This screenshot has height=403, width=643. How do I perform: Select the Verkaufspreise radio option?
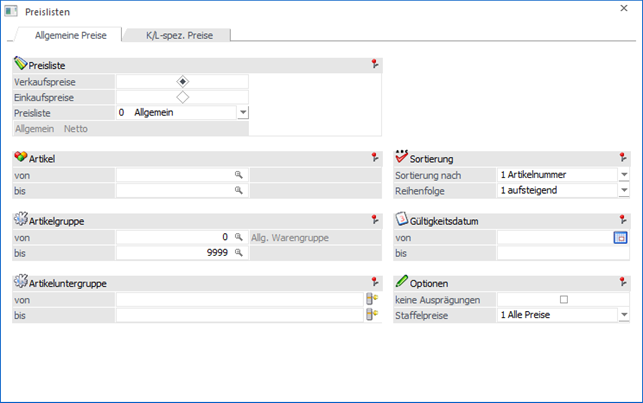tap(182, 81)
